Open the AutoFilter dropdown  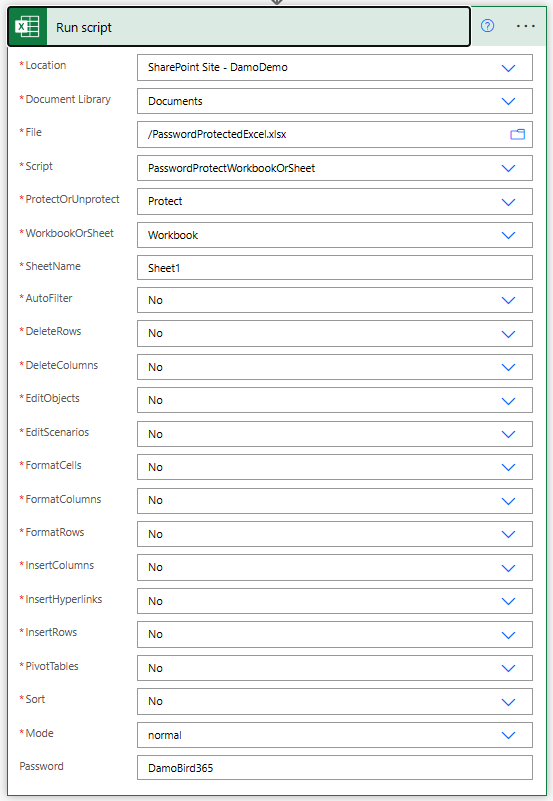pos(334,300)
